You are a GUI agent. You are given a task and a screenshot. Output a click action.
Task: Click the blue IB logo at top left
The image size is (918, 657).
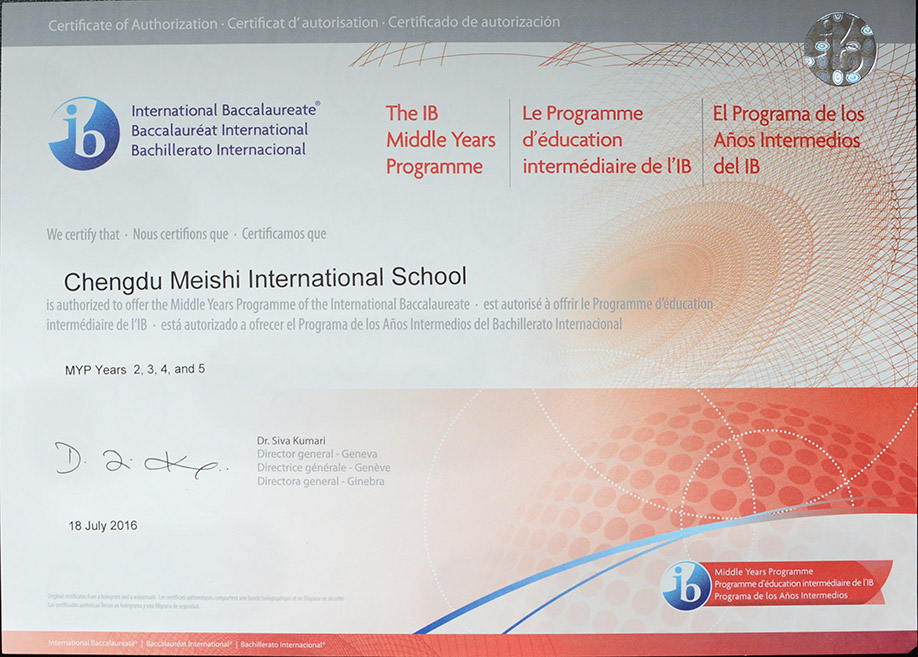84,133
